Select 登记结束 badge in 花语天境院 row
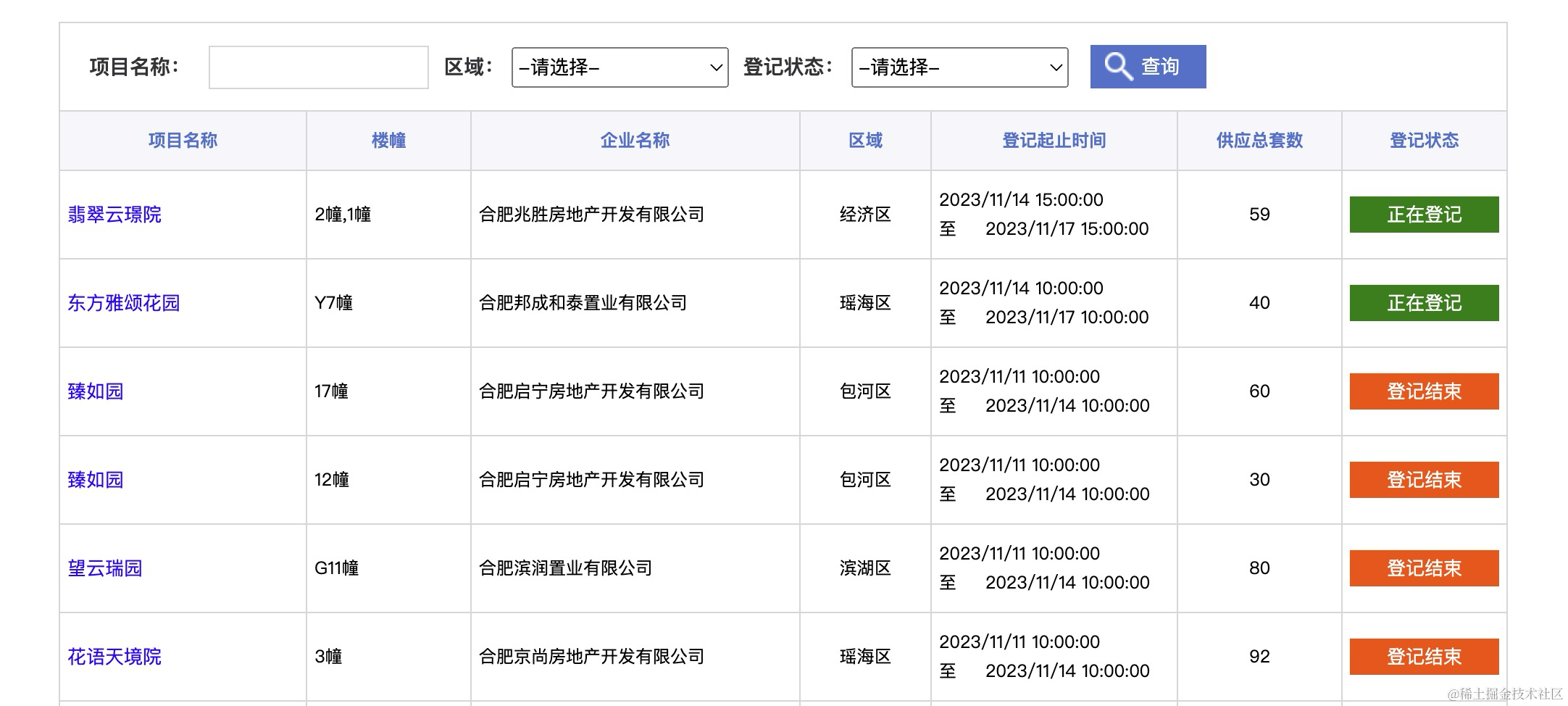Screen dimensions: 1568x706 [x=1424, y=657]
